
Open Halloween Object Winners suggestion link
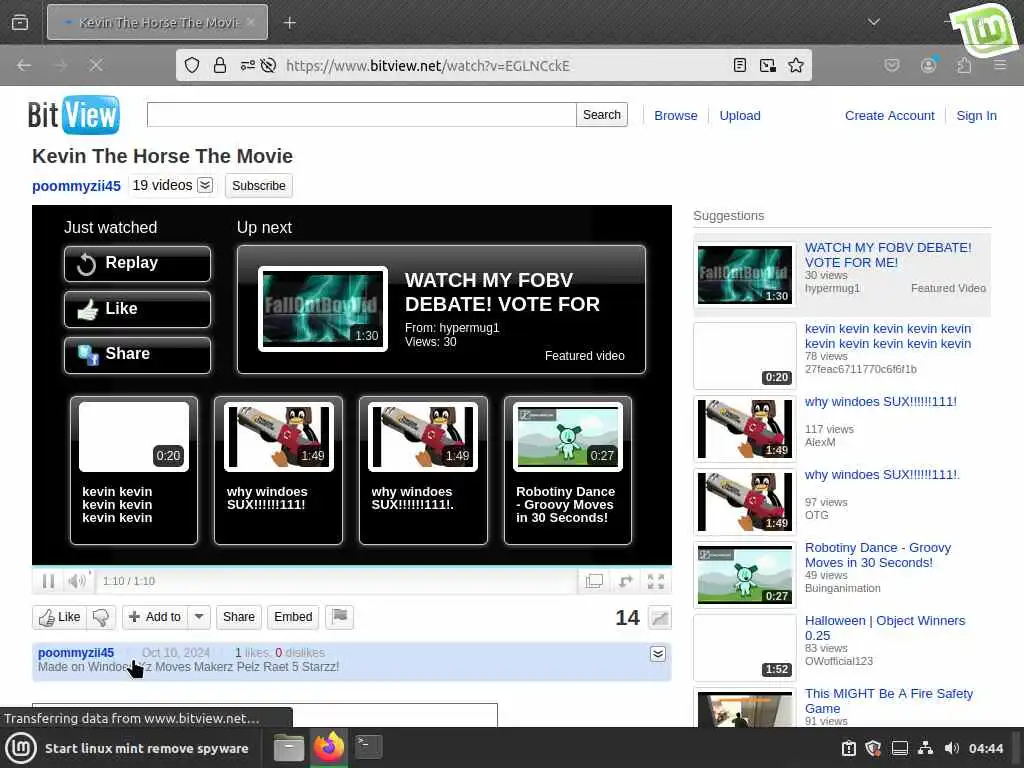click(884, 628)
